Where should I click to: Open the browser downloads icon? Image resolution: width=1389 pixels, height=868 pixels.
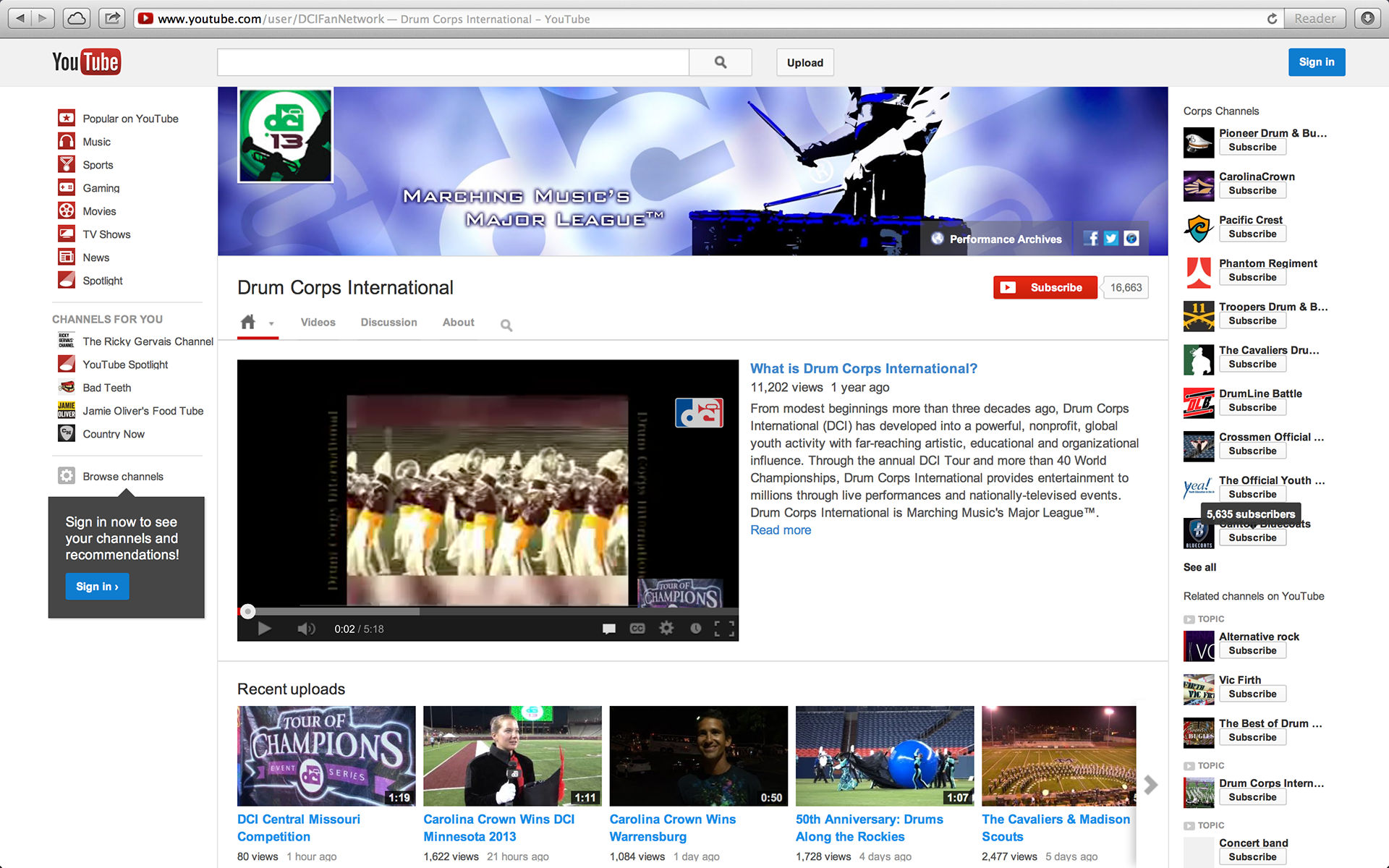point(1367,18)
